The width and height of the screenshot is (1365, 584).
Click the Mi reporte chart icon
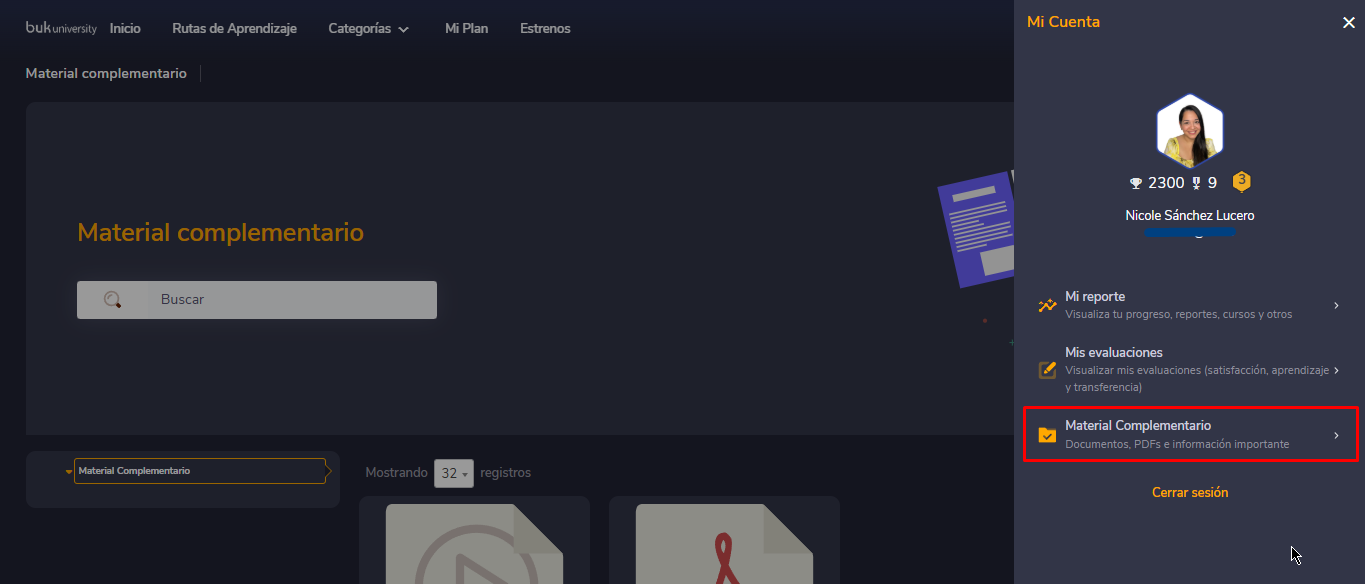click(x=1047, y=305)
